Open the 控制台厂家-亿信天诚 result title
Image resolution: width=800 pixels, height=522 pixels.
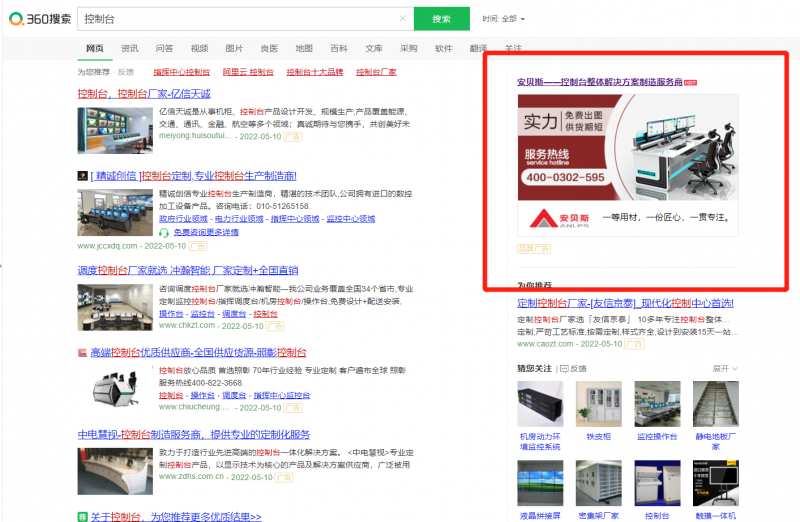coord(144,93)
